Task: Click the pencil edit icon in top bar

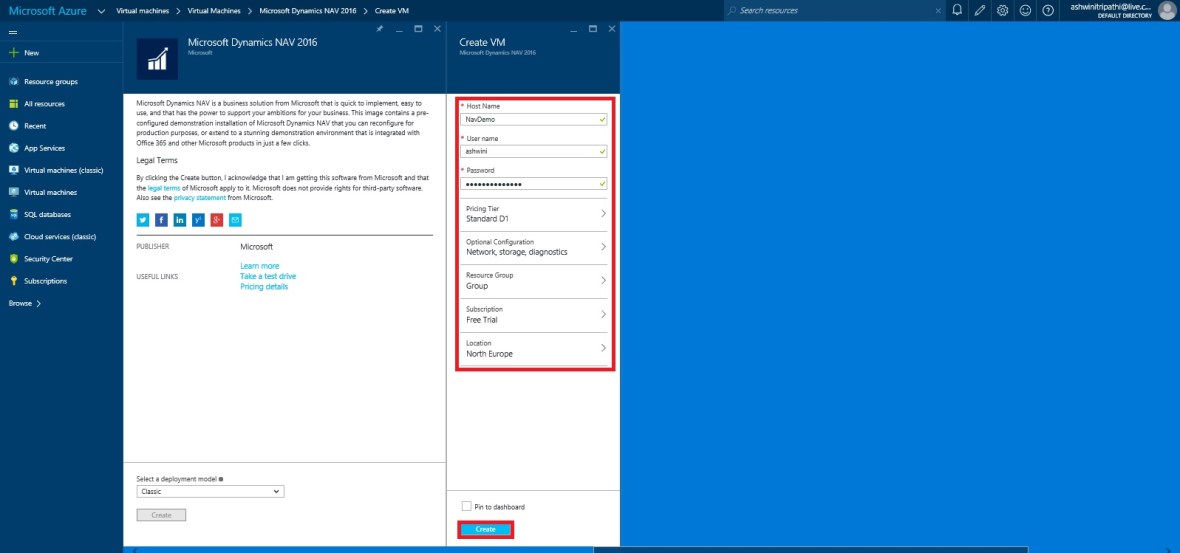Action: click(x=980, y=10)
